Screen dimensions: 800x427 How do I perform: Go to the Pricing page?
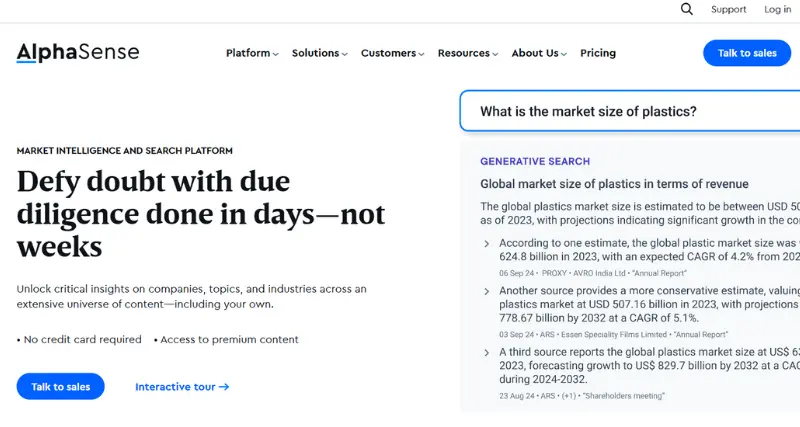tap(598, 54)
